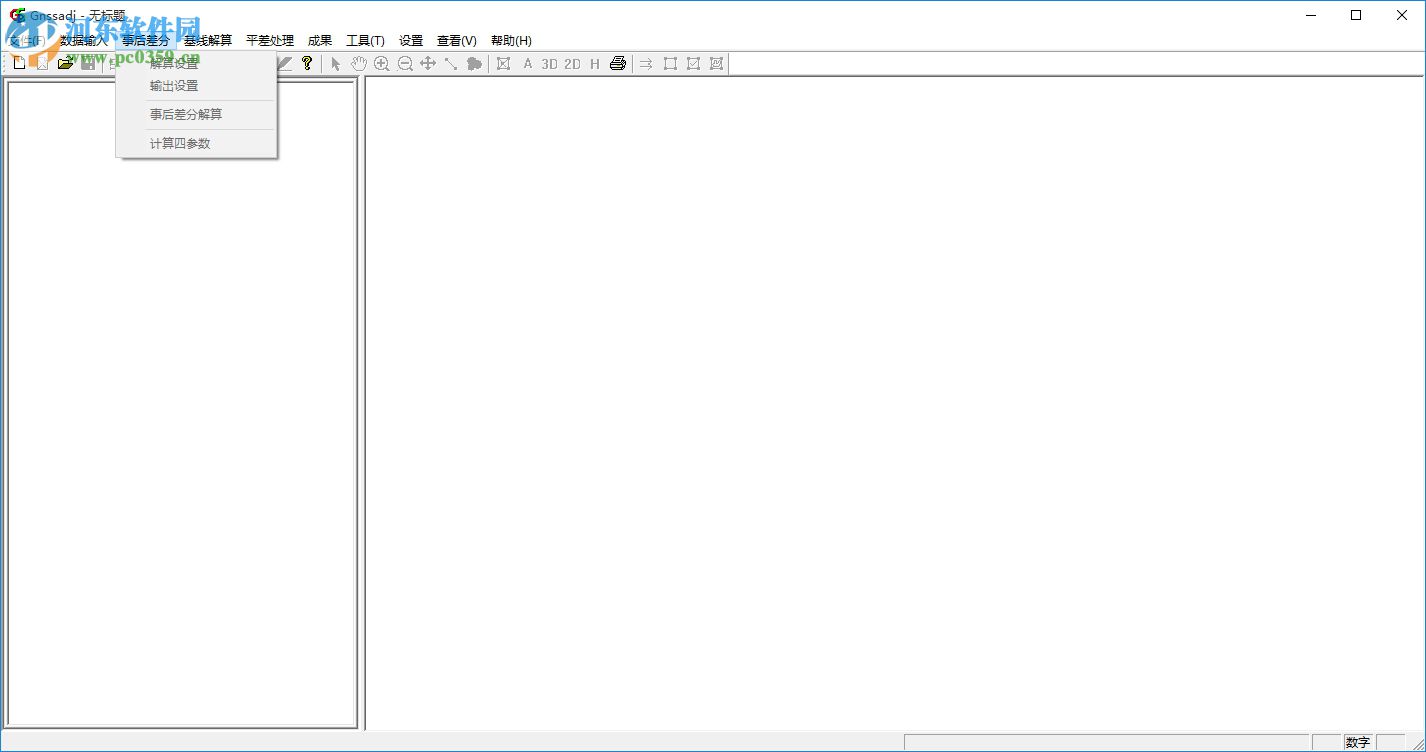Click the question mark help icon
The image size is (1426, 752).
[307, 64]
